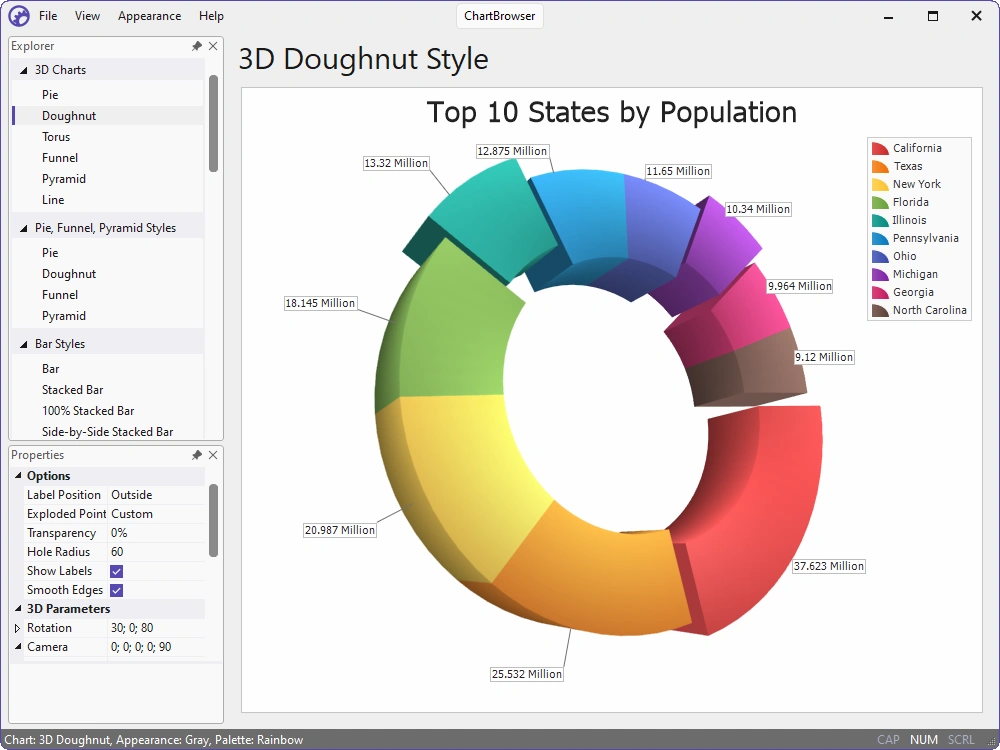The width and height of the screenshot is (1000, 750).
Task: Click the Properties panel scrollbar thumb
Action: (x=214, y=520)
